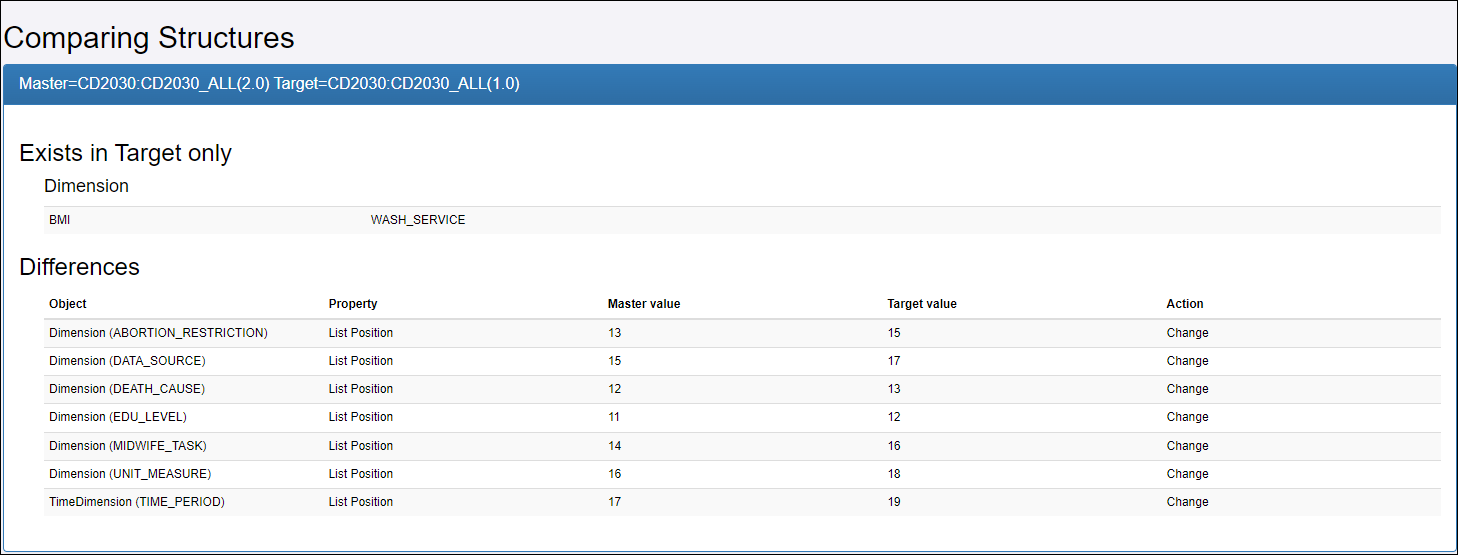The height and width of the screenshot is (555, 1458).
Task: Select the TimeDimension (TIME_PERIOD) row
Action: click(x=137, y=502)
